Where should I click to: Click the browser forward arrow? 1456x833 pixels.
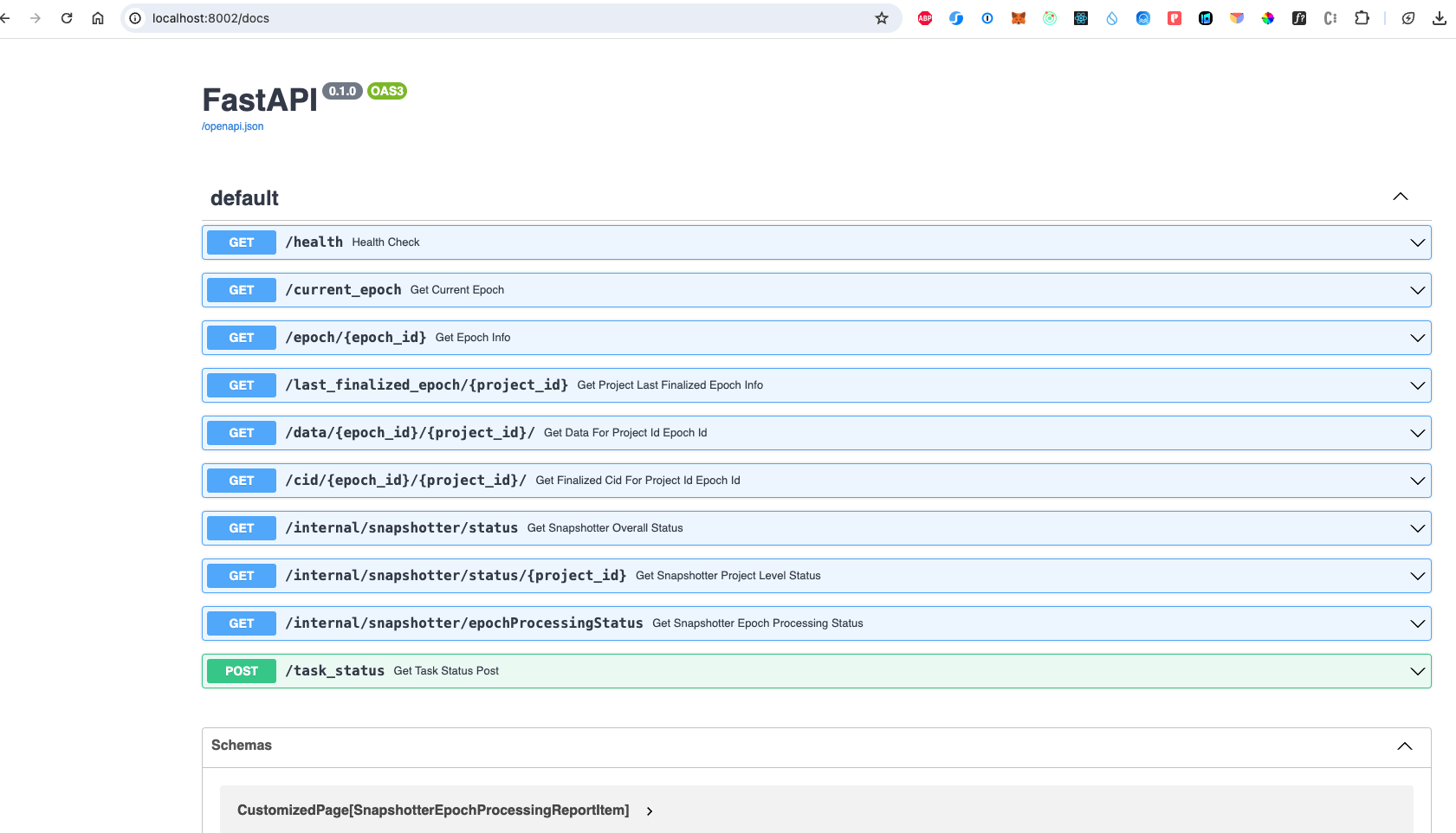click(x=36, y=18)
